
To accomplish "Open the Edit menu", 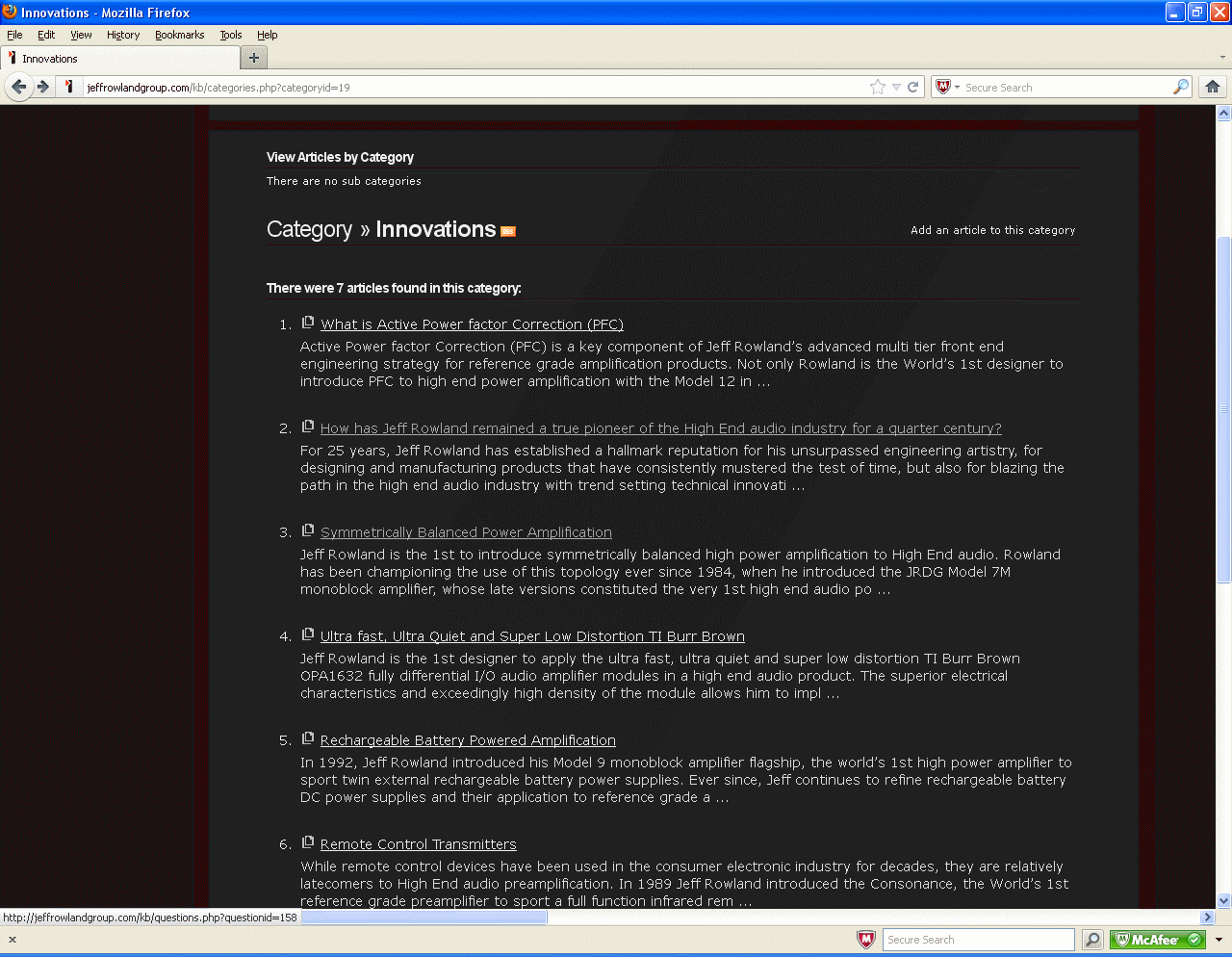I will tap(46, 35).
